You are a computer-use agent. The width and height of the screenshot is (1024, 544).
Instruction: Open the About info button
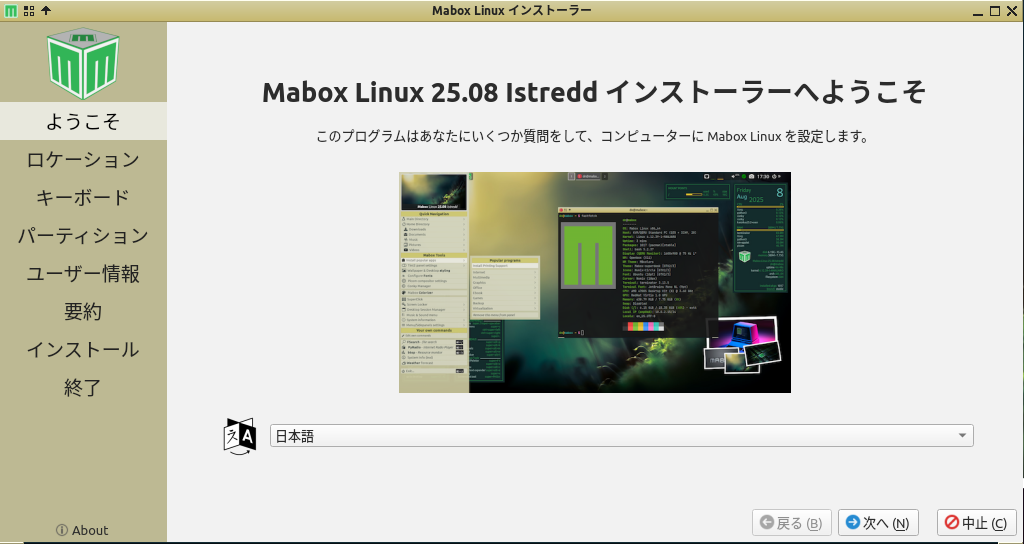83,530
